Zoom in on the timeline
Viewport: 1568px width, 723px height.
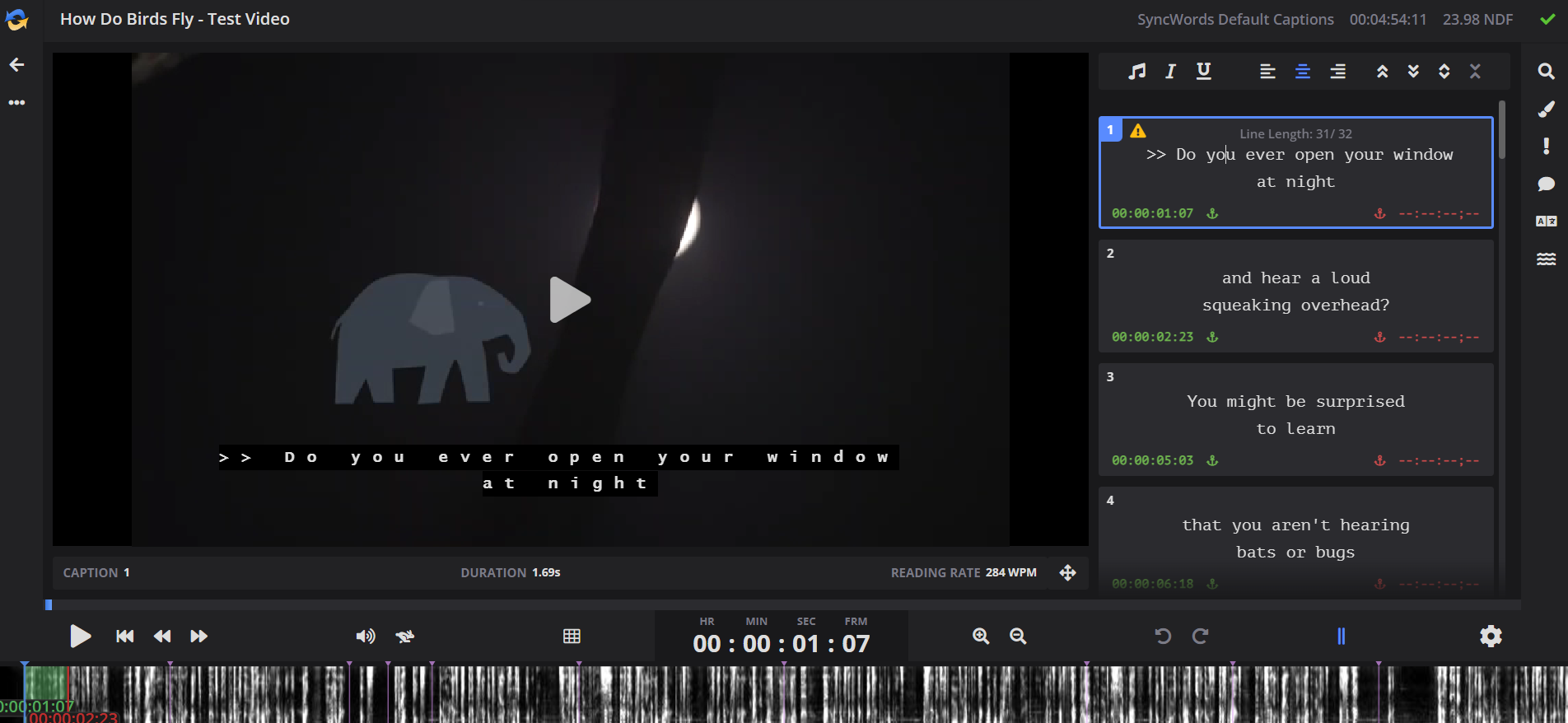[x=980, y=637]
